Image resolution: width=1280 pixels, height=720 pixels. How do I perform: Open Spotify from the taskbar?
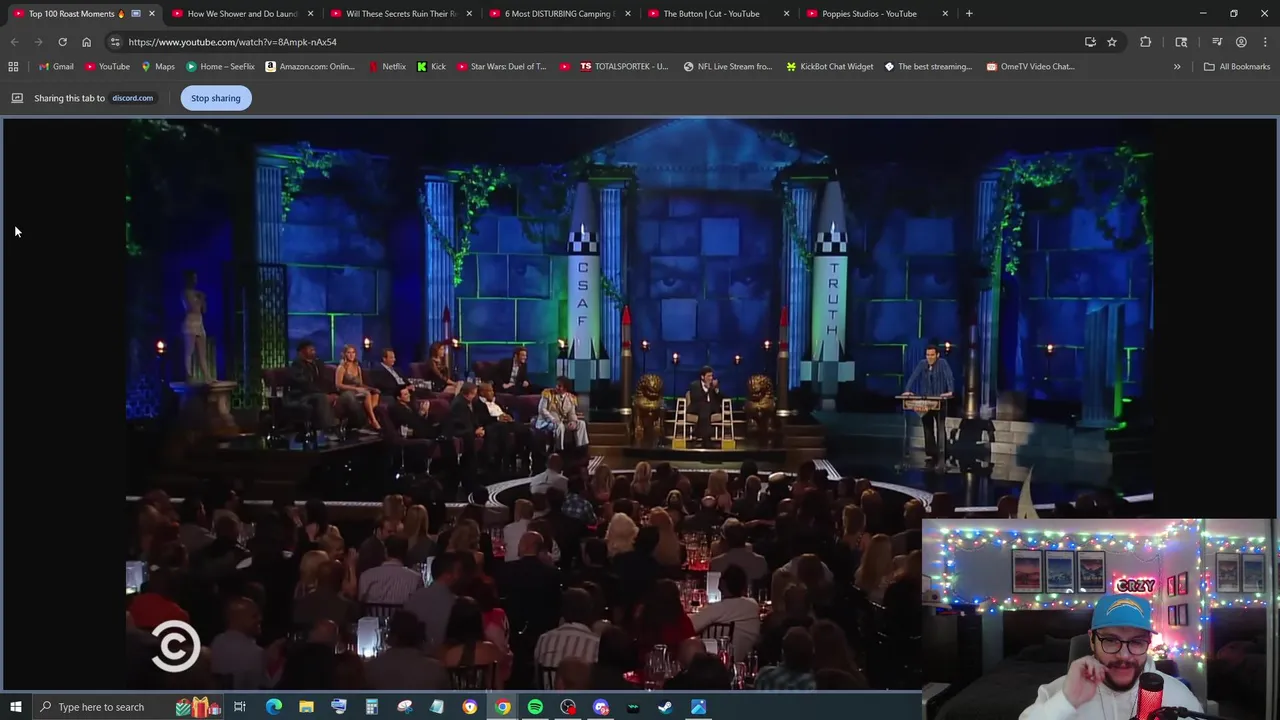pos(535,707)
